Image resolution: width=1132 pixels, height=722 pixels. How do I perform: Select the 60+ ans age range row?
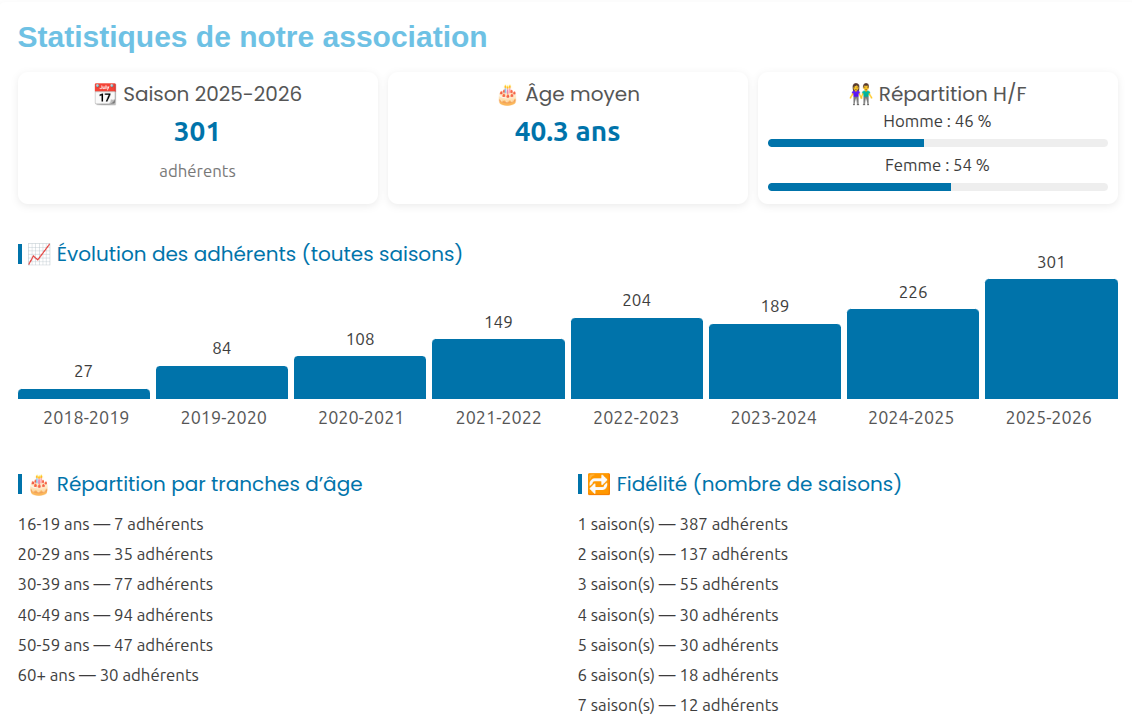pos(108,675)
